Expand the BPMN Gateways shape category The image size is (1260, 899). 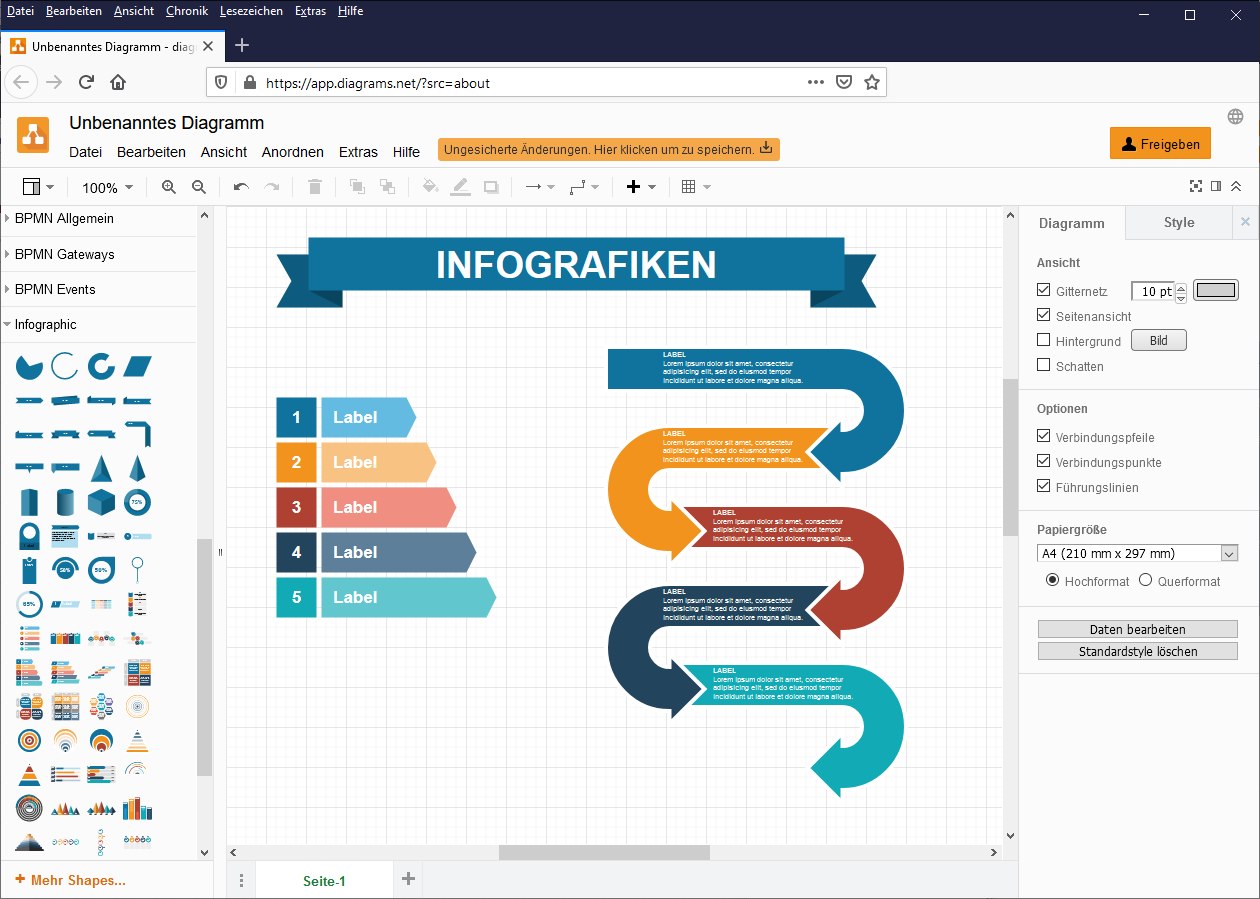tap(64, 254)
